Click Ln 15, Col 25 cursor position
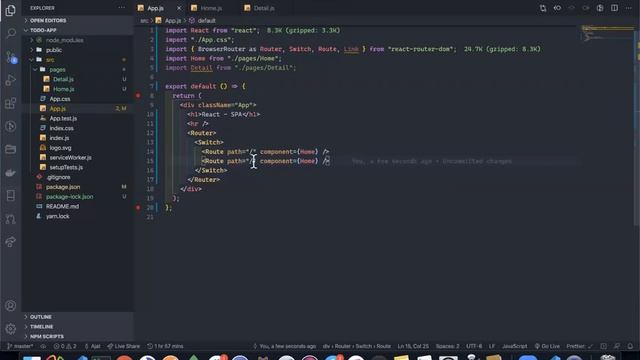Viewport: 640px width, 360px height. click(413, 346)
